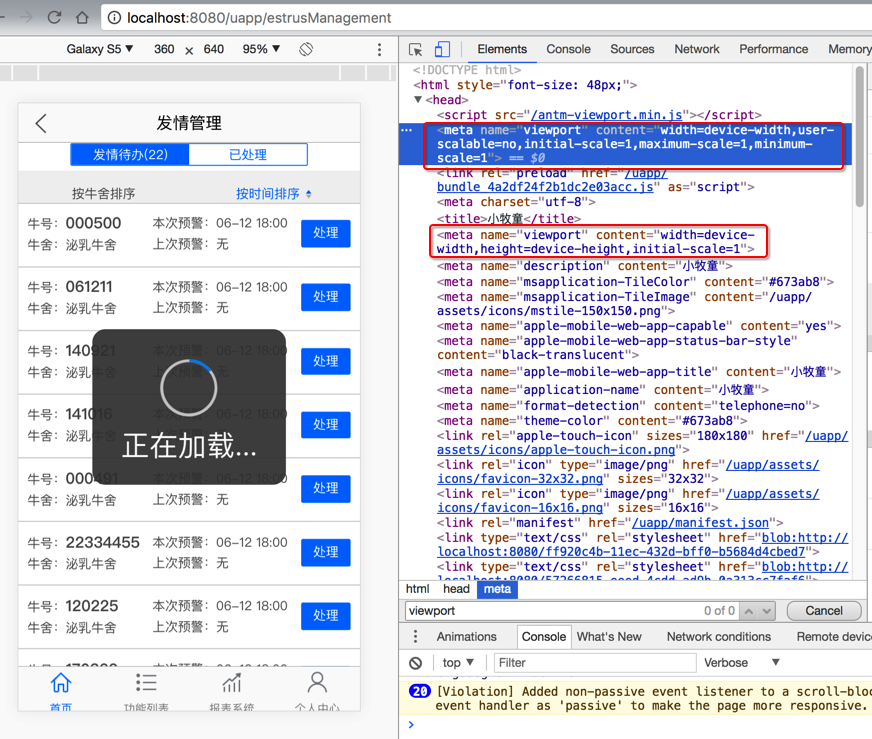Click the device height field 640
The height and width of the screenshot is (739, 872).
[x=214, y=49]
